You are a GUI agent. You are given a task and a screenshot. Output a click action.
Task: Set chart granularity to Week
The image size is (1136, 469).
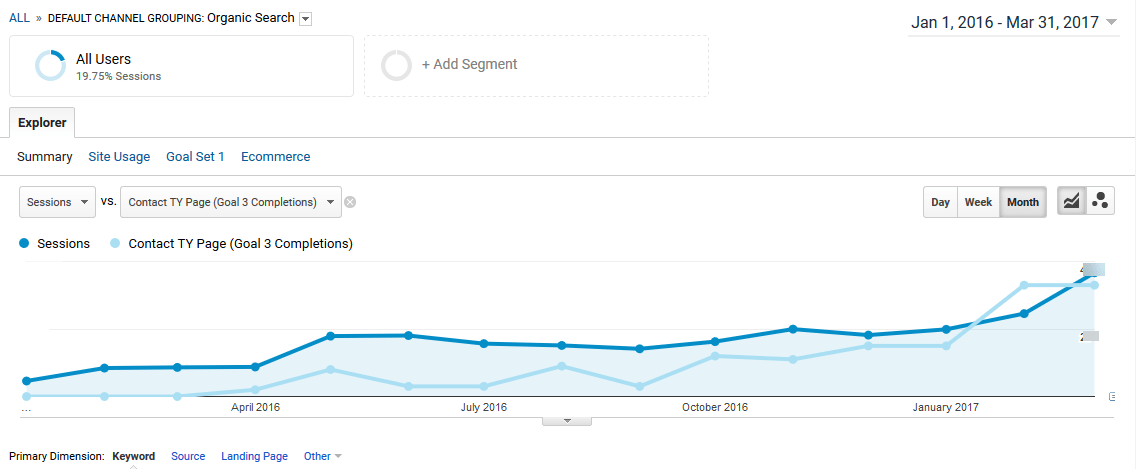pyautogui.click(x=978, y=202)
